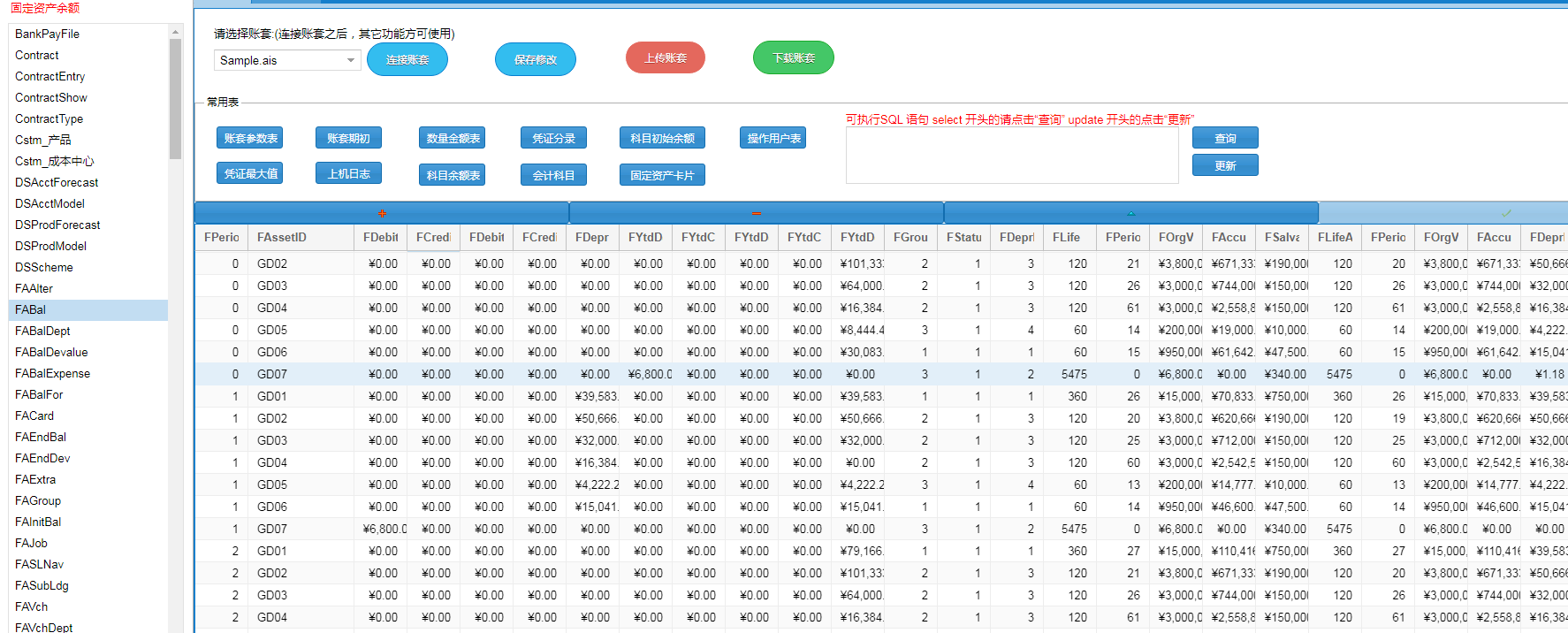
Task: Click the FLifeA column header
Action: point(1335,237)
